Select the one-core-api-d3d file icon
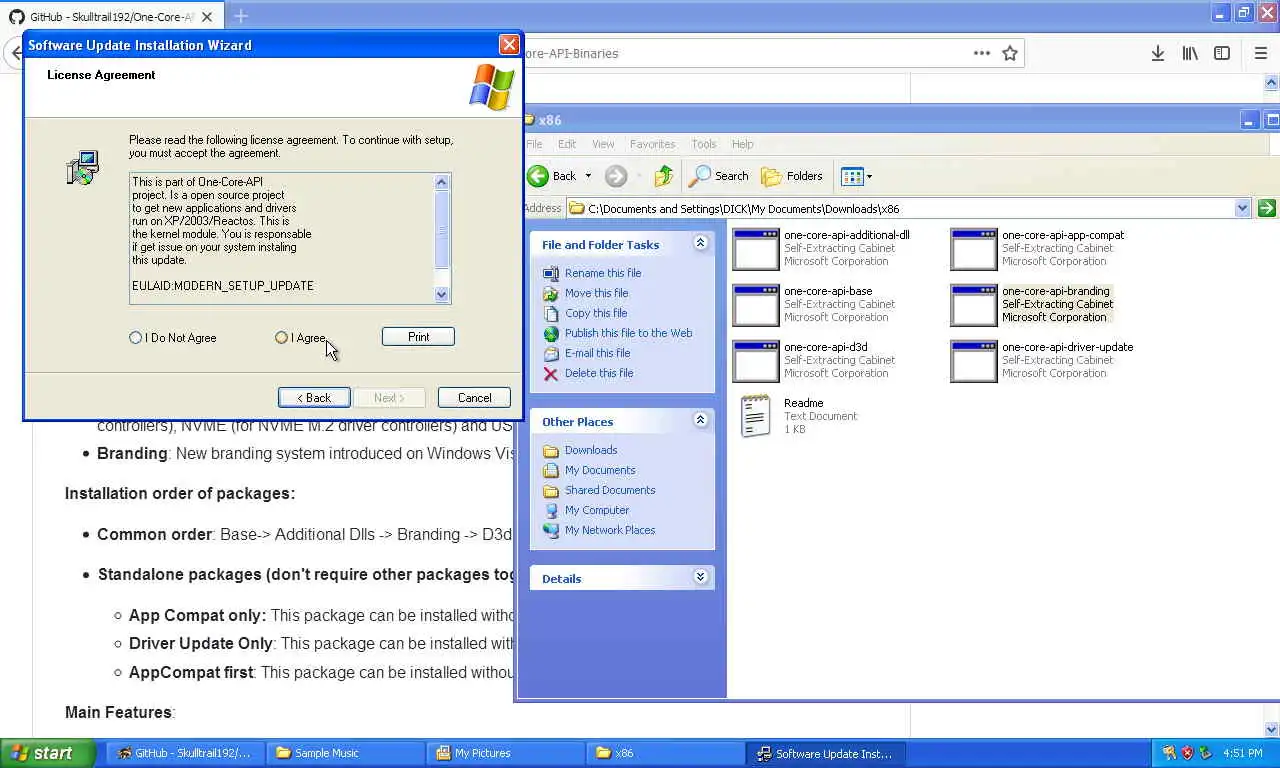1280x768 pixels. [756, 361]
